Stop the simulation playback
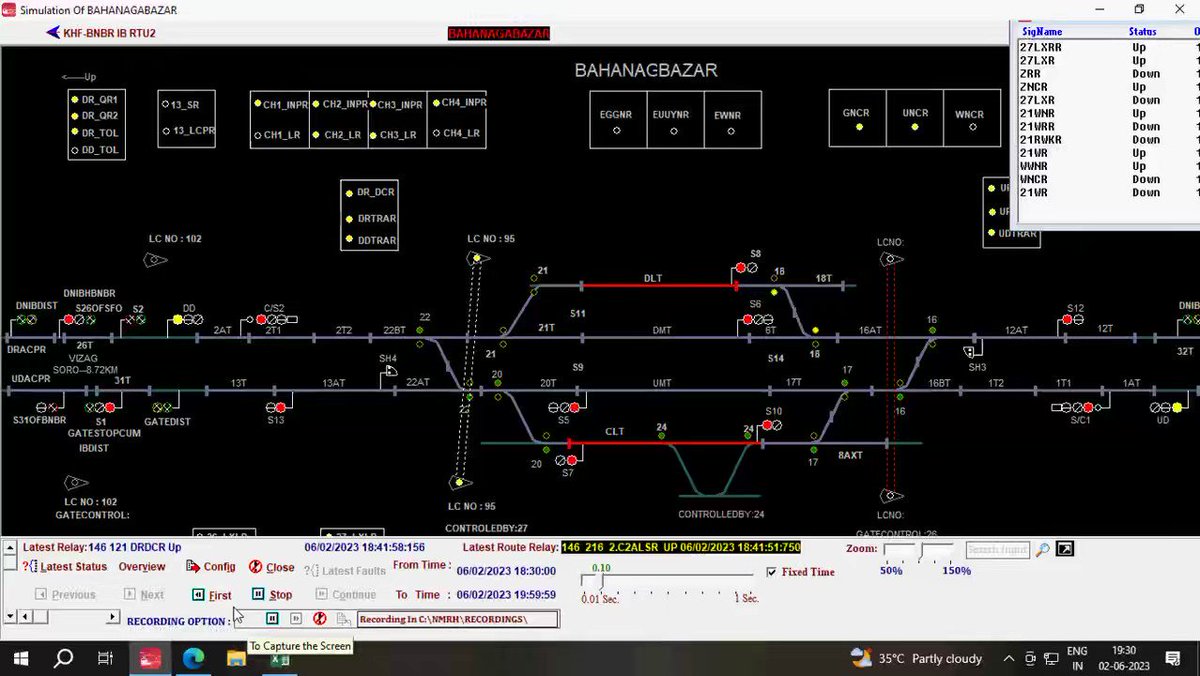The image size is (1200, 676). [273, 595]
